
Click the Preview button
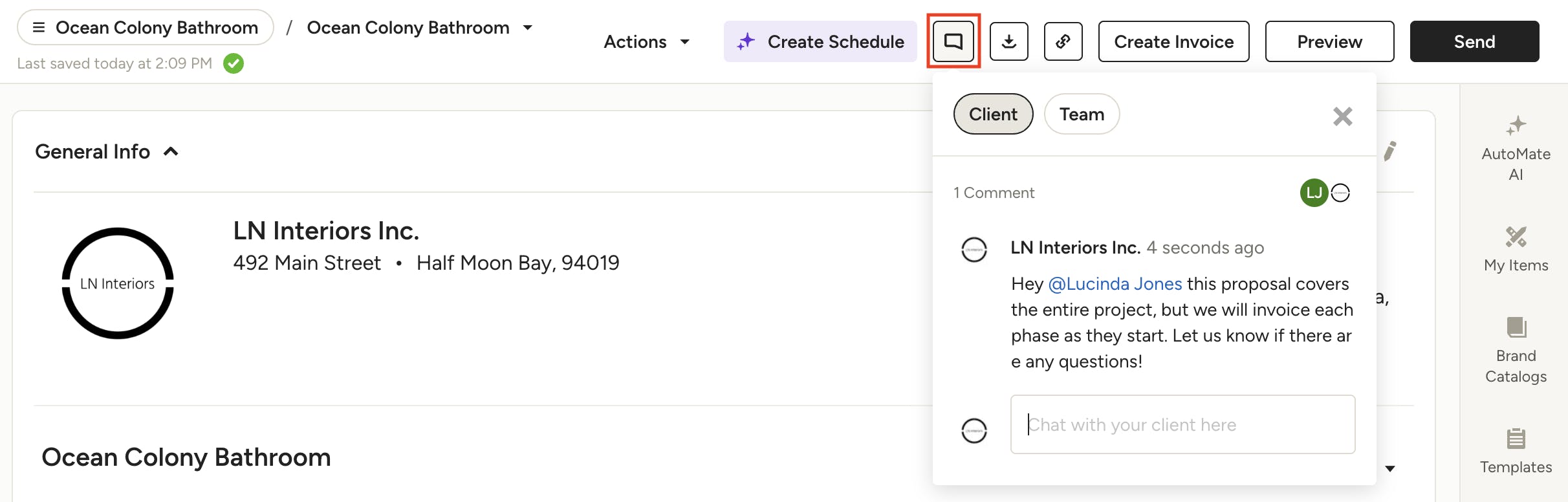tap(1329, 41)
